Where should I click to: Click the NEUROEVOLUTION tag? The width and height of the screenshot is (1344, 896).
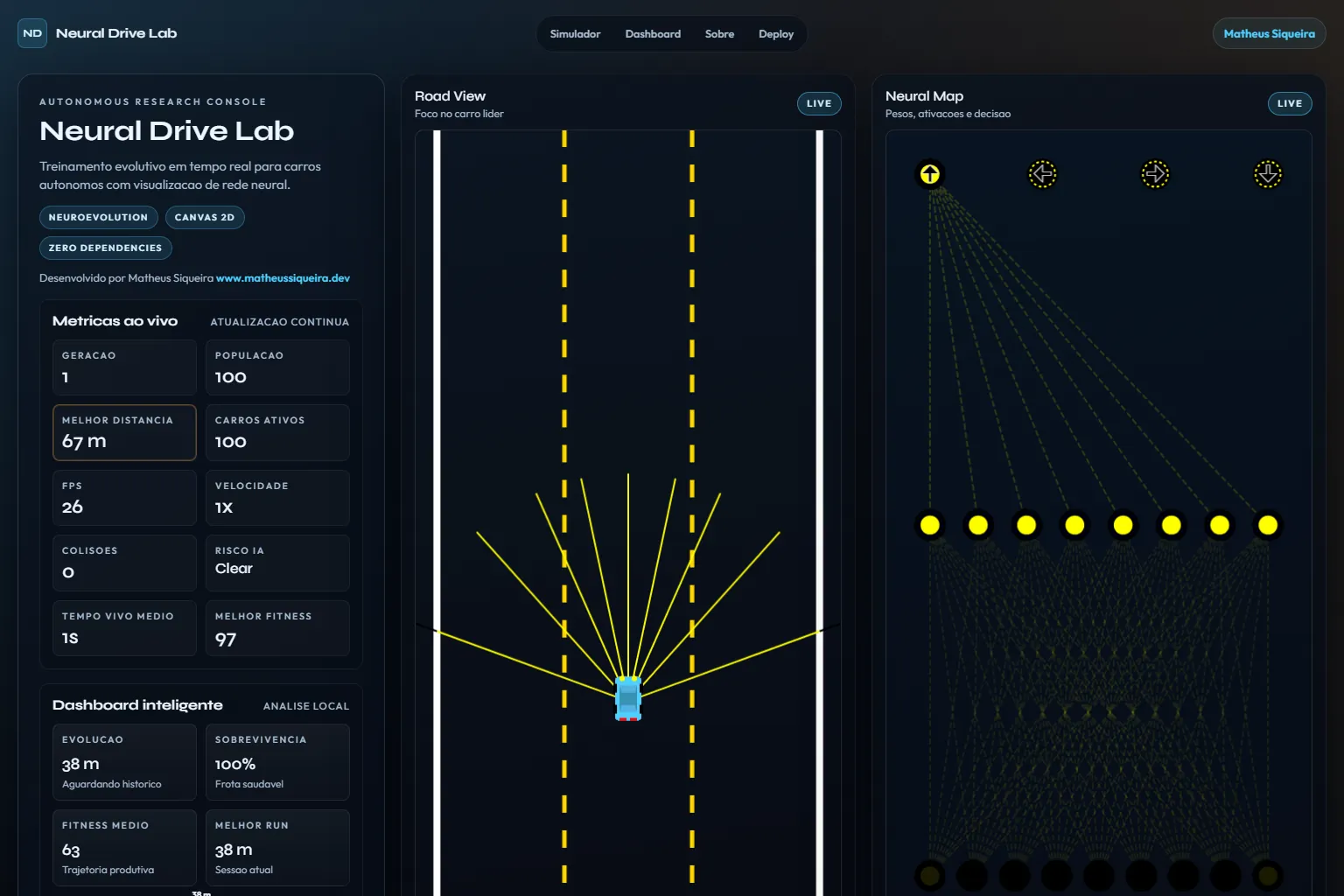99,217
